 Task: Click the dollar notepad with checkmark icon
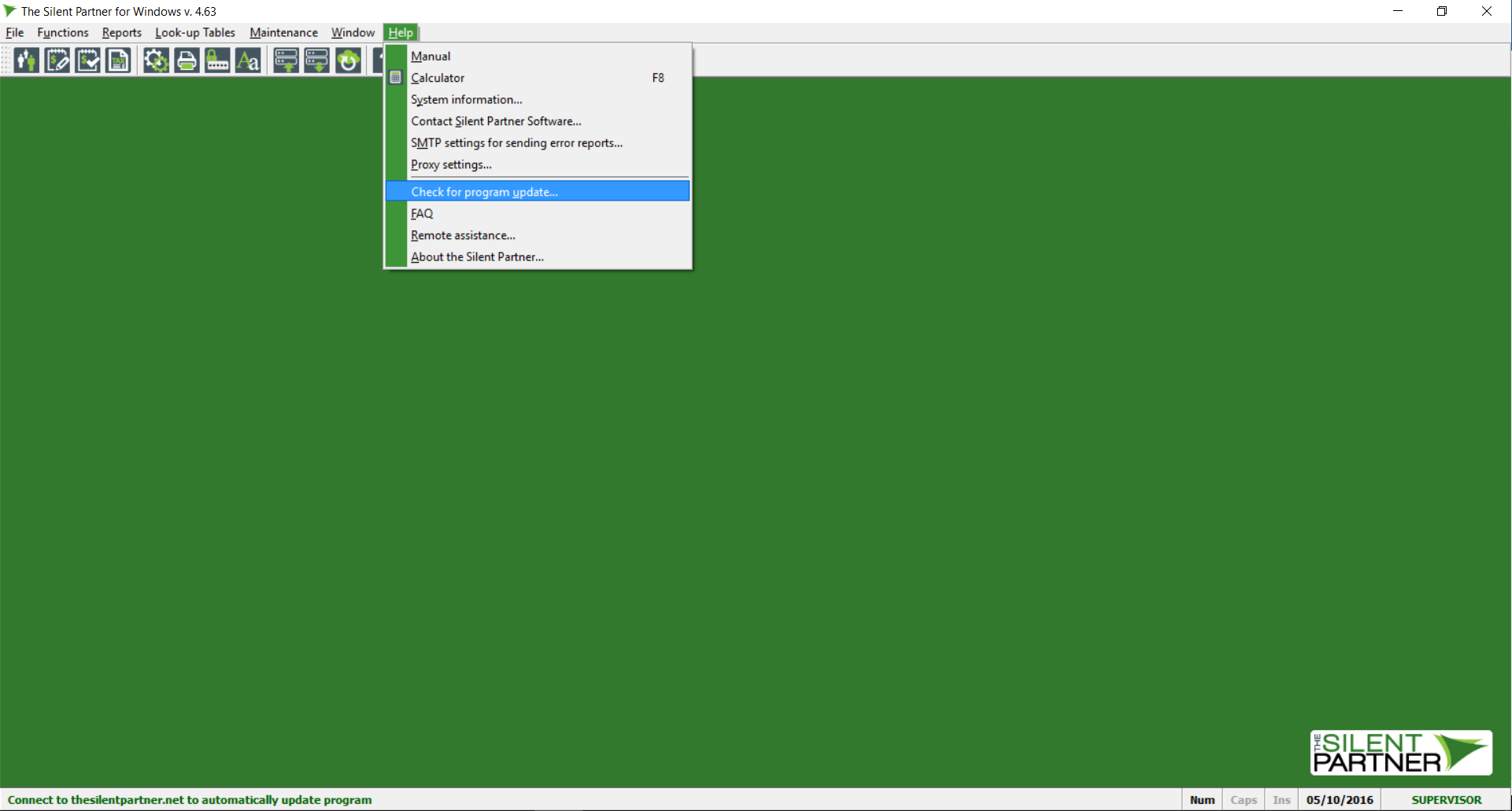click(88, 61)
